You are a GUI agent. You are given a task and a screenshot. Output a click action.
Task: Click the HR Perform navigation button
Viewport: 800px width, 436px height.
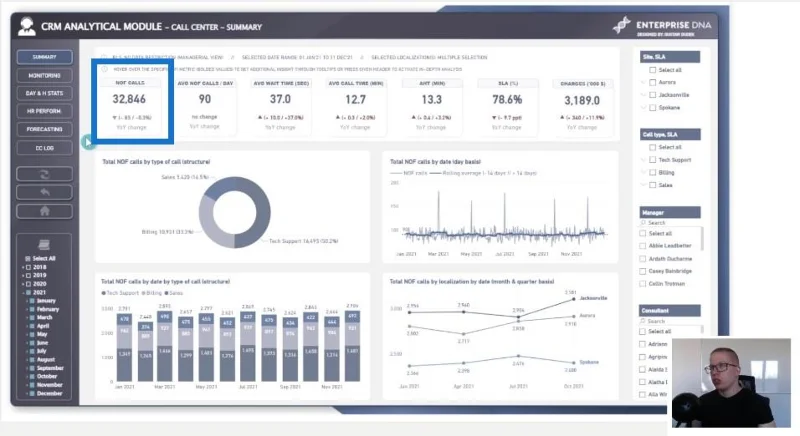coord(44,111)
